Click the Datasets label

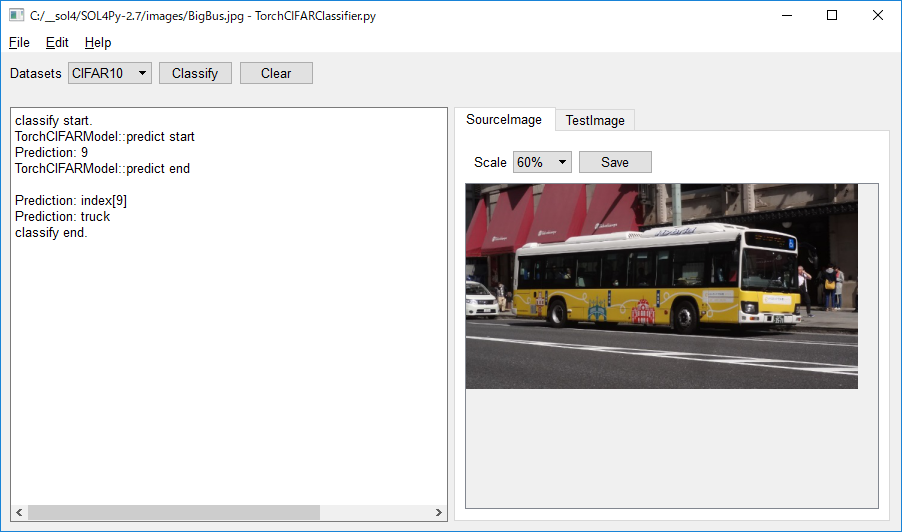(x=36, y=74)
